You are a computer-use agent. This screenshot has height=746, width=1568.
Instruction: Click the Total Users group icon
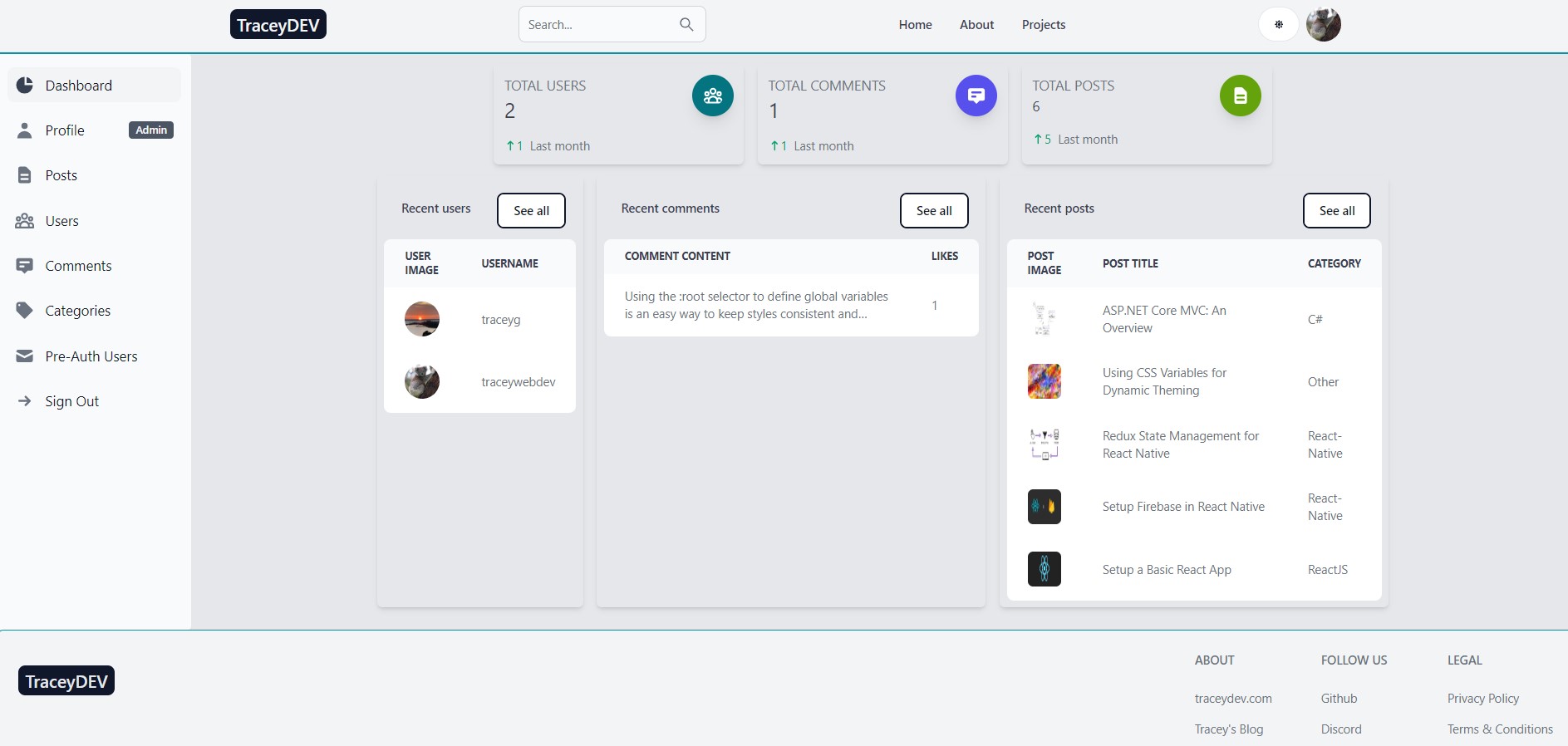tap(712, 96)
